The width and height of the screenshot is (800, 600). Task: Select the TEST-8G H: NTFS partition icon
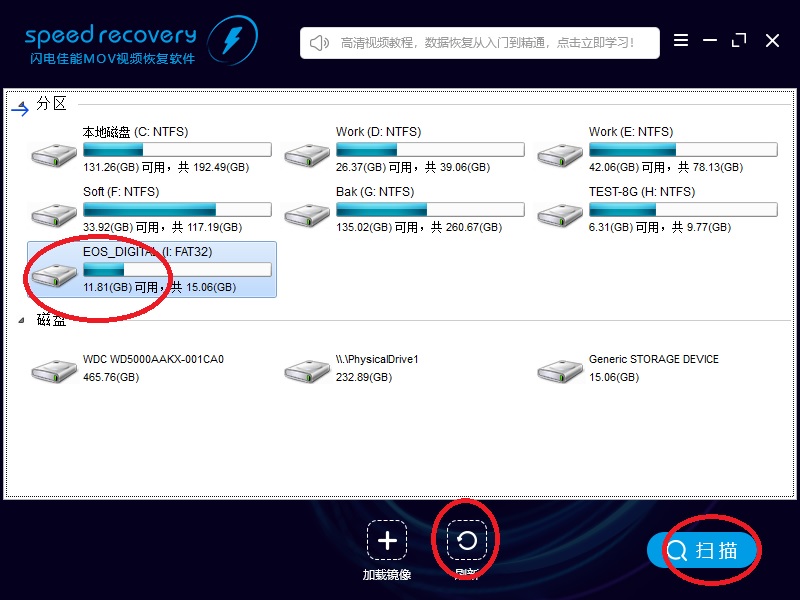click(x=560, y=213)
